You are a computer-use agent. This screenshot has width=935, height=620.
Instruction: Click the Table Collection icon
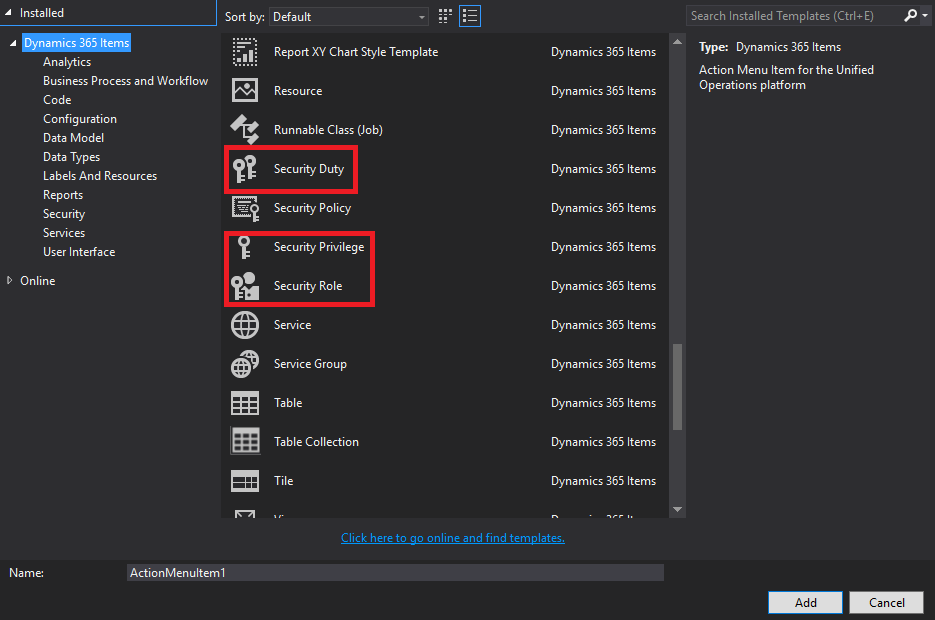244,442
